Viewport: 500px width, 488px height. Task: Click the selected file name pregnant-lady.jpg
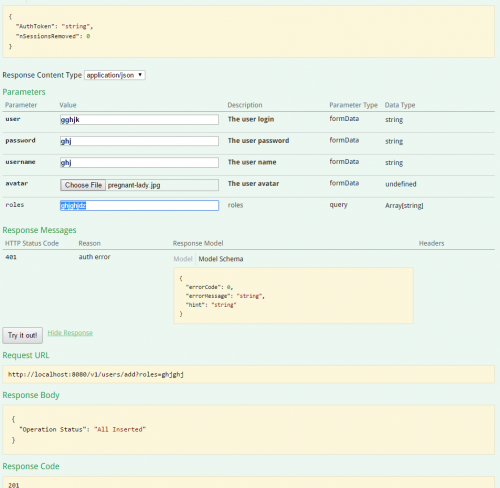[134, 185]
